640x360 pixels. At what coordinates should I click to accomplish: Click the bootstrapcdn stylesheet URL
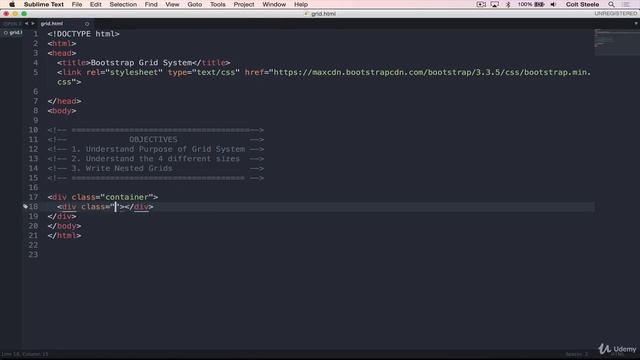432,72
